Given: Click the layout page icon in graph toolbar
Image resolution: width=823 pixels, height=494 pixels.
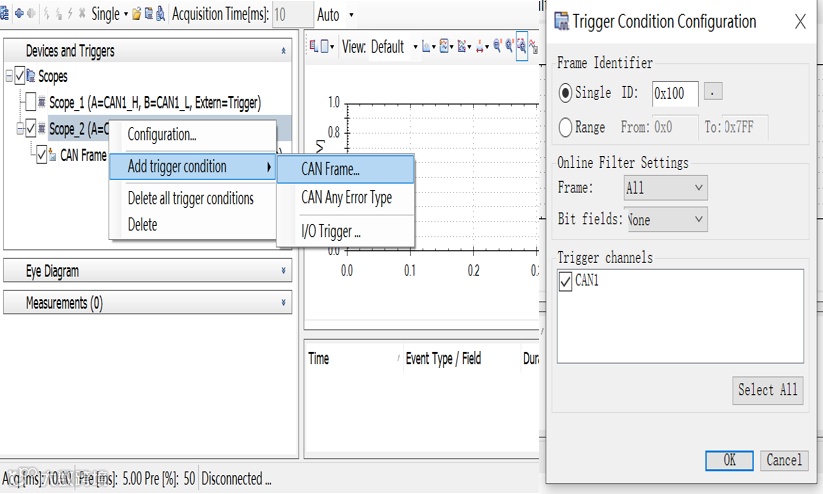Looking at the screenshot, I should click(x=324, y=47).
